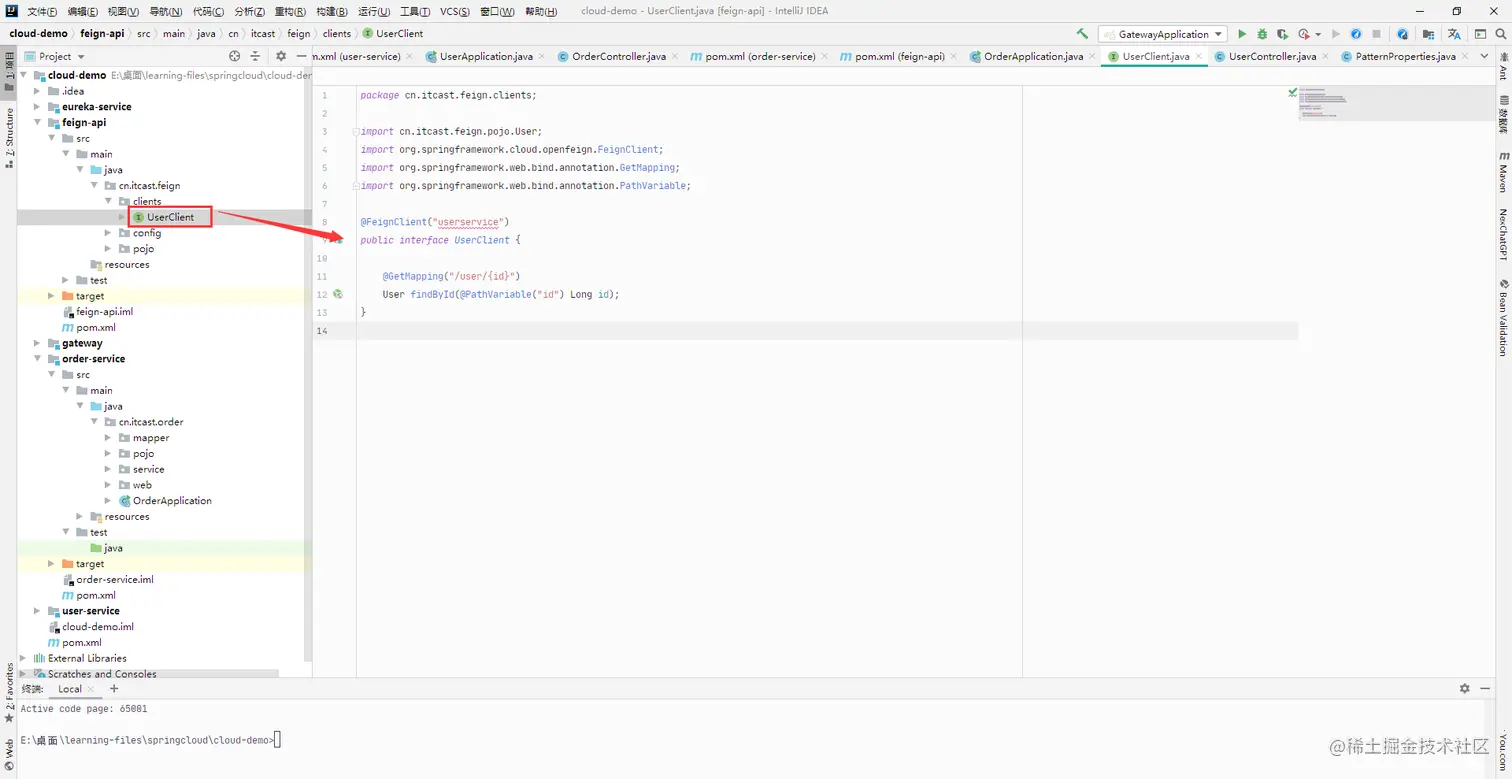This screenshot has width=1512, height=779.
Task: Open the 文件(F) menu
Action: point(42,12)
